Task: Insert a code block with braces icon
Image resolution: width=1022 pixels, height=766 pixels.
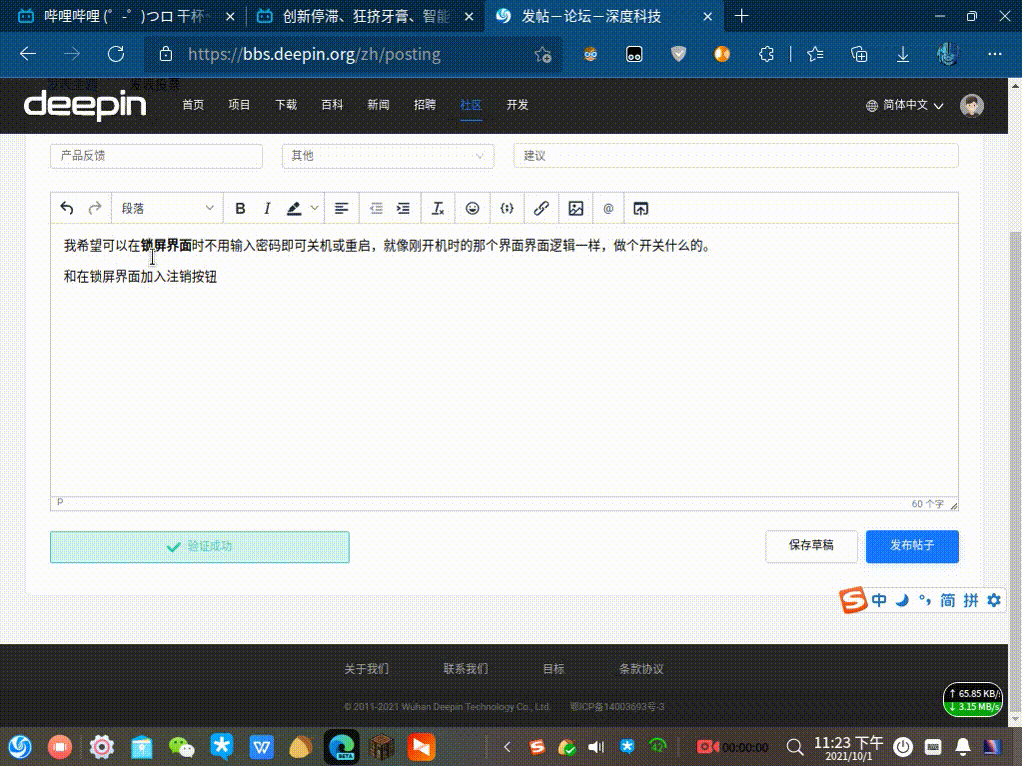Action: pos(507,208)
